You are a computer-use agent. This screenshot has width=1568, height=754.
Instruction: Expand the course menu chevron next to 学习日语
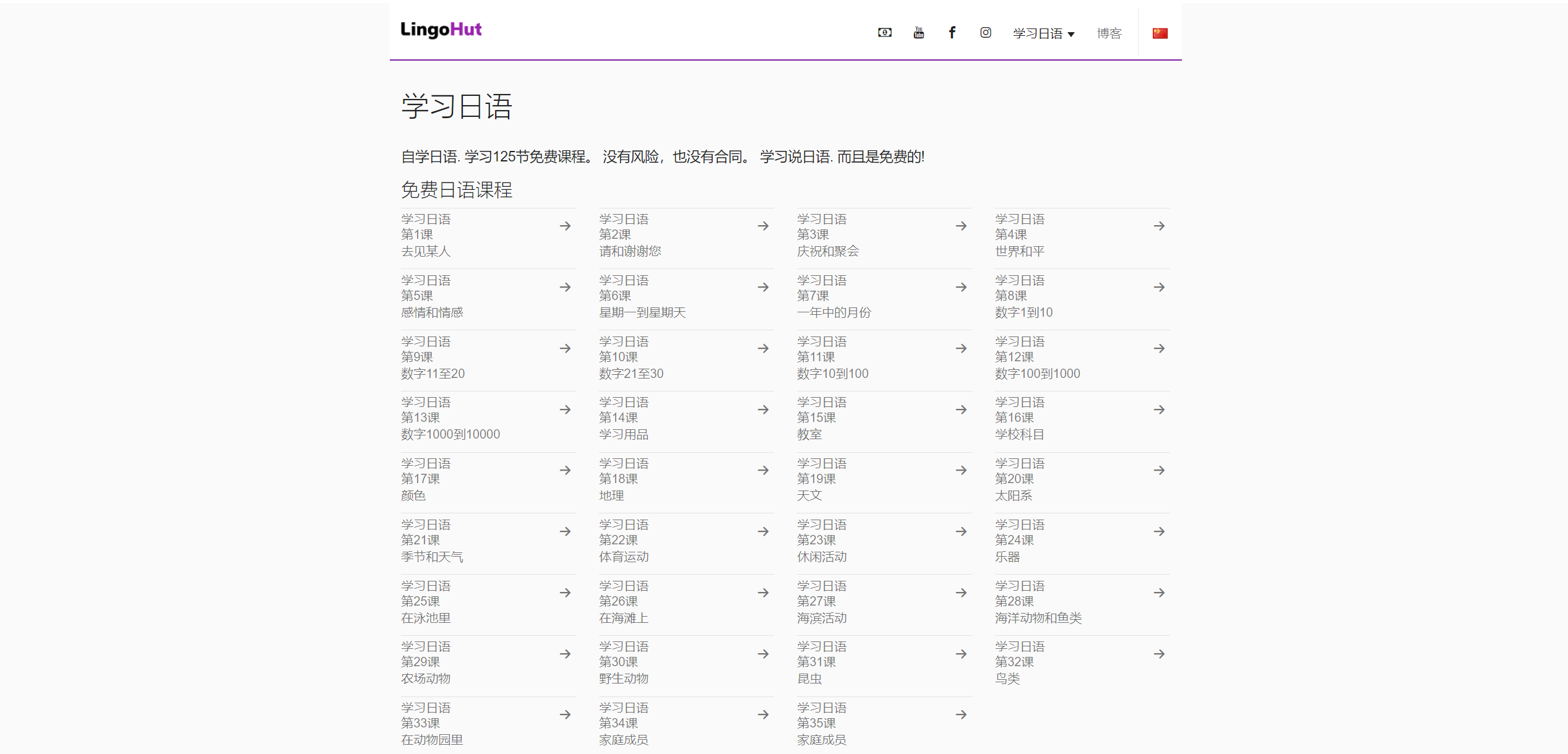tap(1071, 35)
